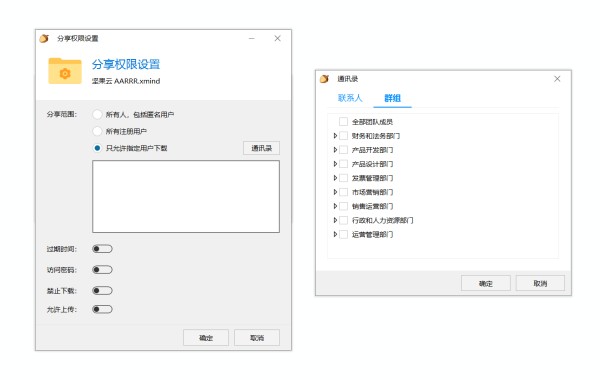This screenshot has height=380, width=600.
Task: Check the 行政和人力资源部门 checkbox
Action: [x=344, y=220]
